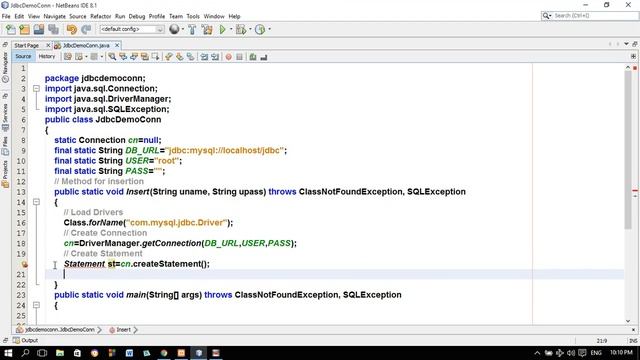This screenshot has height=360, width=640.
Task: Click the Clean and Build Project icon
Action: [207, 29]
